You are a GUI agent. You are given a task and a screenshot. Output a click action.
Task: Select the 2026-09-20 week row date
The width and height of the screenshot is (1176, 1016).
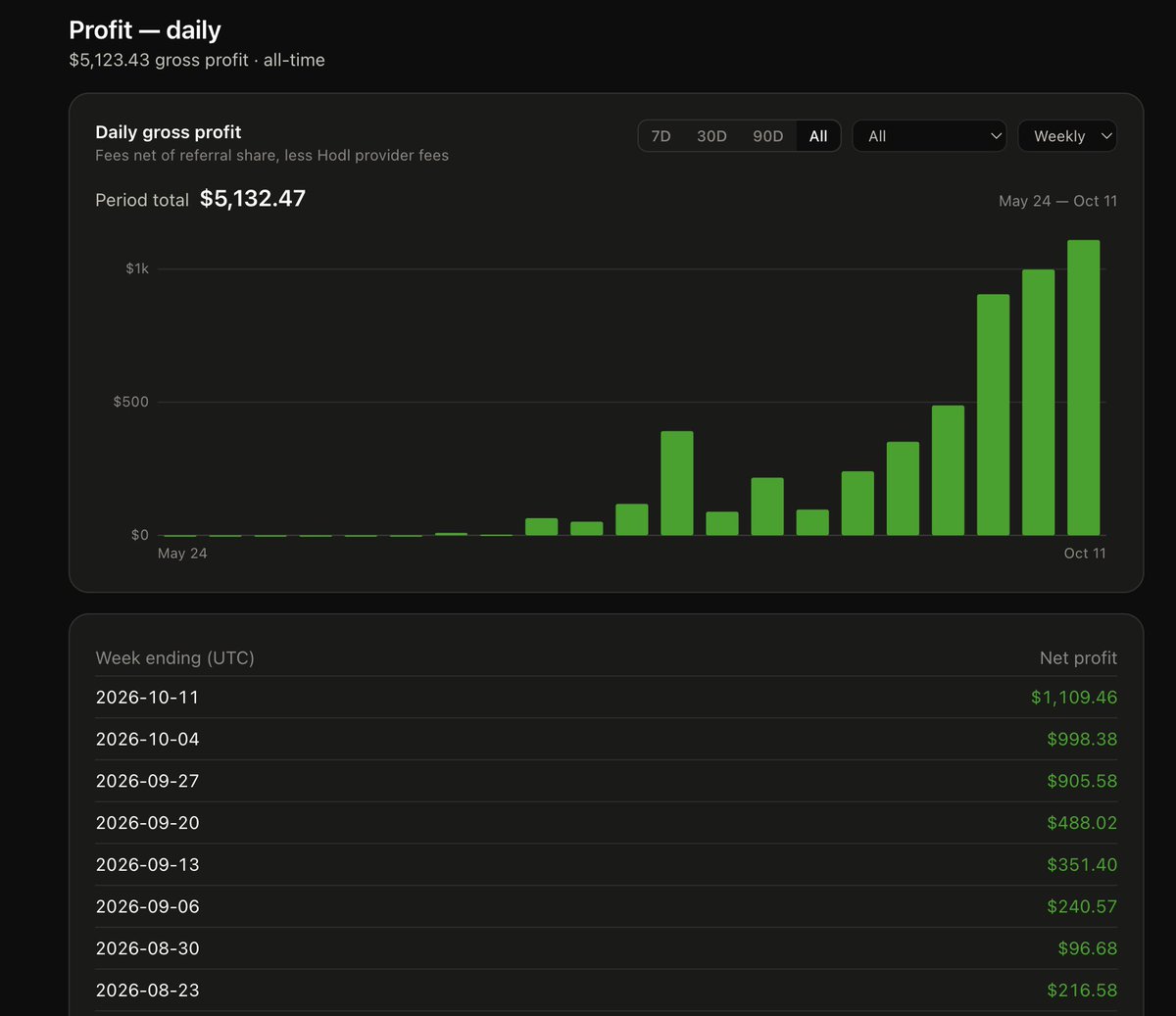147,823
